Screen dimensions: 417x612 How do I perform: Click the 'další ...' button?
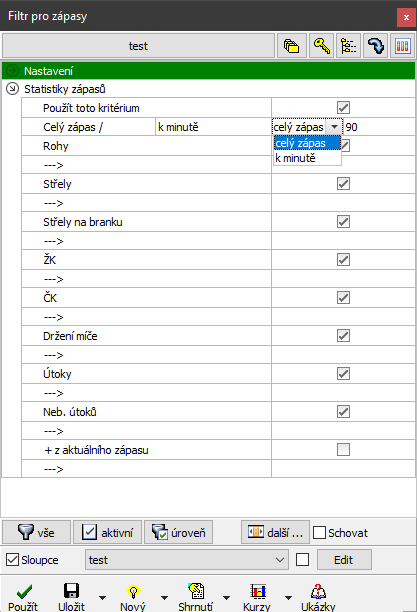[275, 532]
